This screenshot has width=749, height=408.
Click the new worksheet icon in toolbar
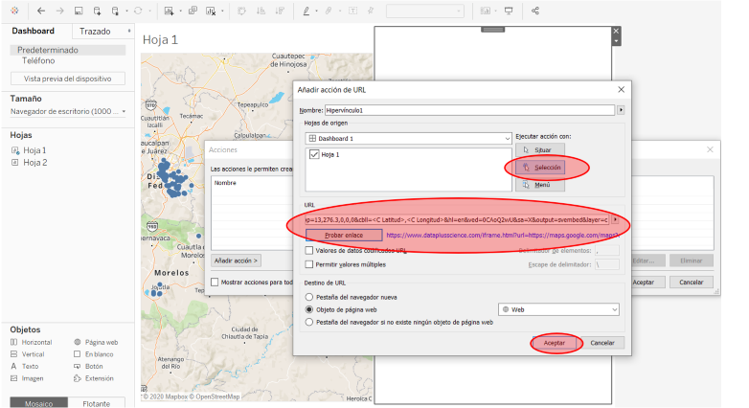point(169,11)
